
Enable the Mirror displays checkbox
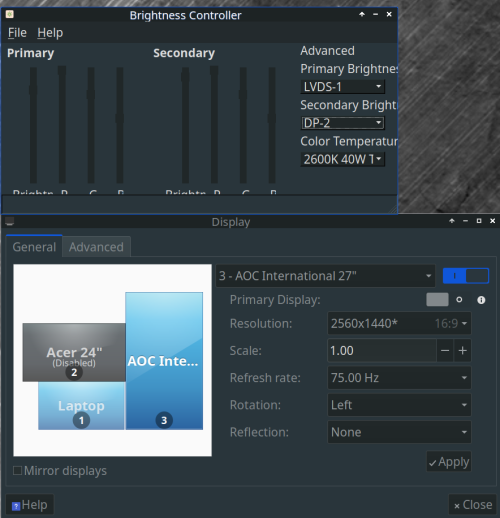pos(17,471)
